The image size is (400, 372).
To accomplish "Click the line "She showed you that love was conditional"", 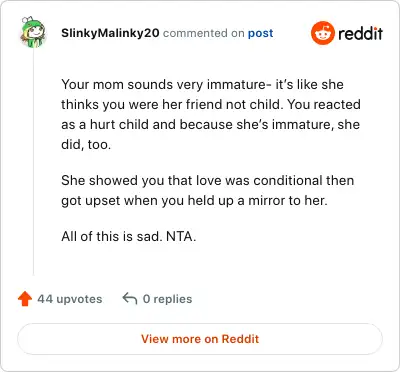I will coord(208,180).
